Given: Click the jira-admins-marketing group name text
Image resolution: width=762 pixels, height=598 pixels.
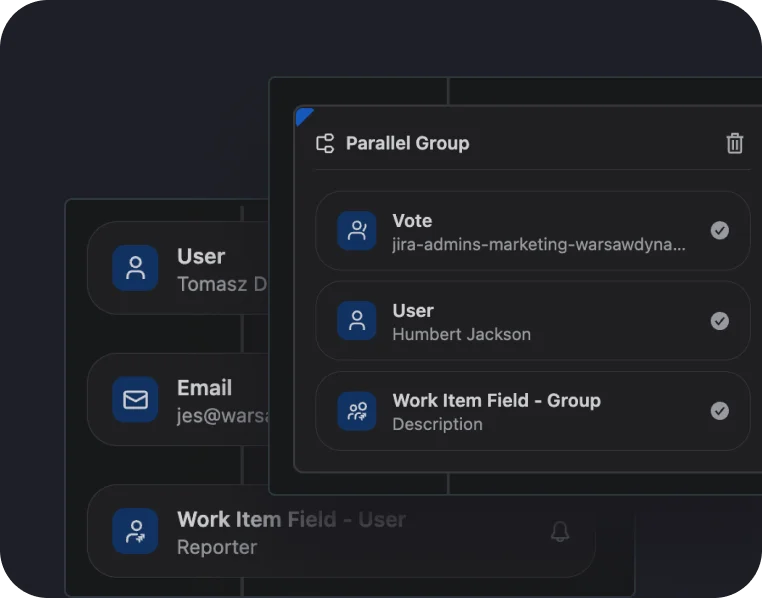Looking at the screenshot, I should point(539,244).
